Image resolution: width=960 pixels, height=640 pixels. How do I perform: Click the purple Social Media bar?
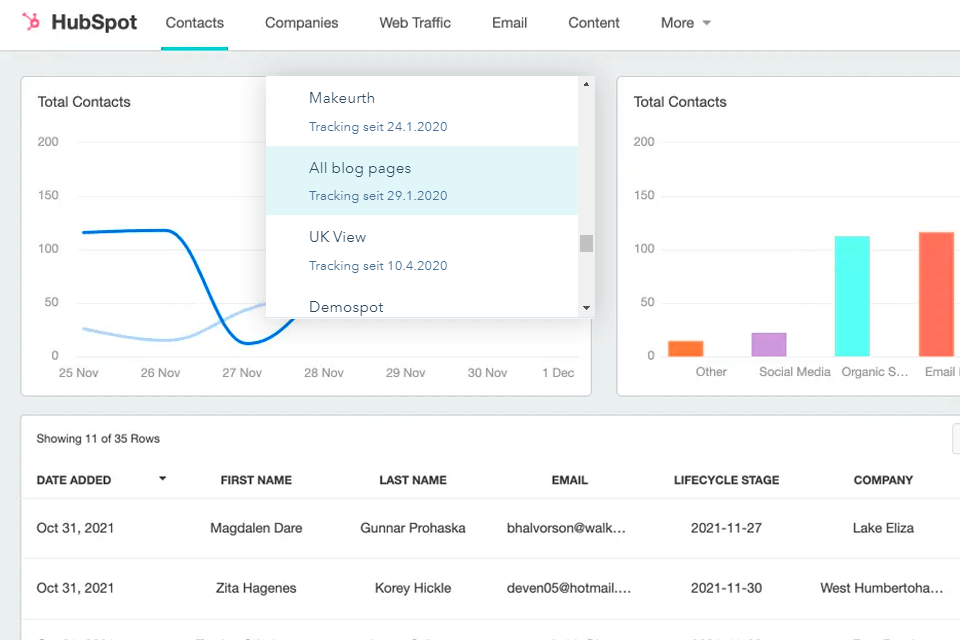coord(768,344)
